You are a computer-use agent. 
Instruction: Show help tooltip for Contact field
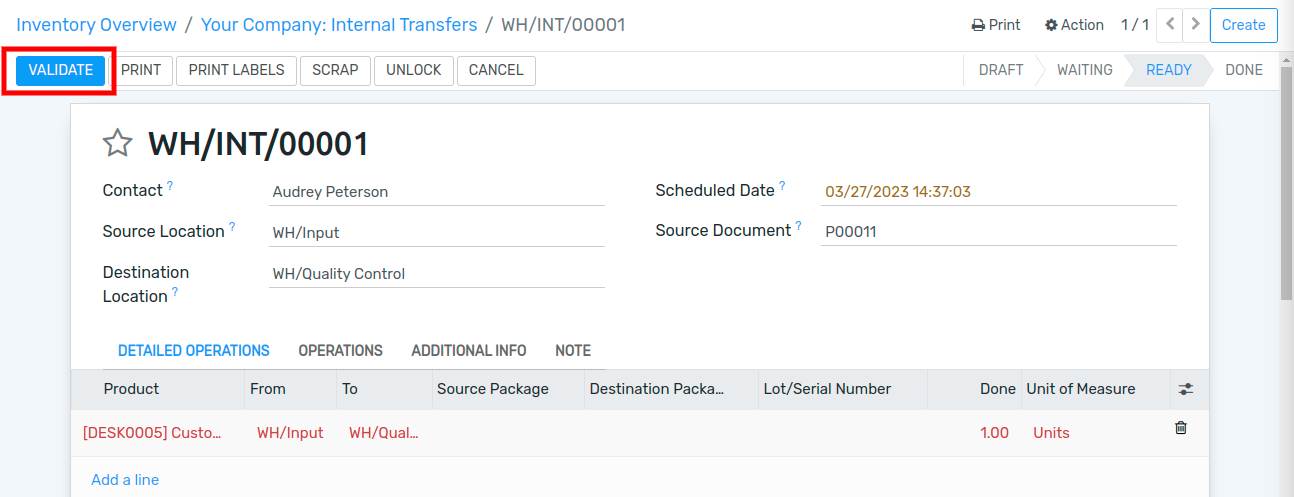point(170,186)
